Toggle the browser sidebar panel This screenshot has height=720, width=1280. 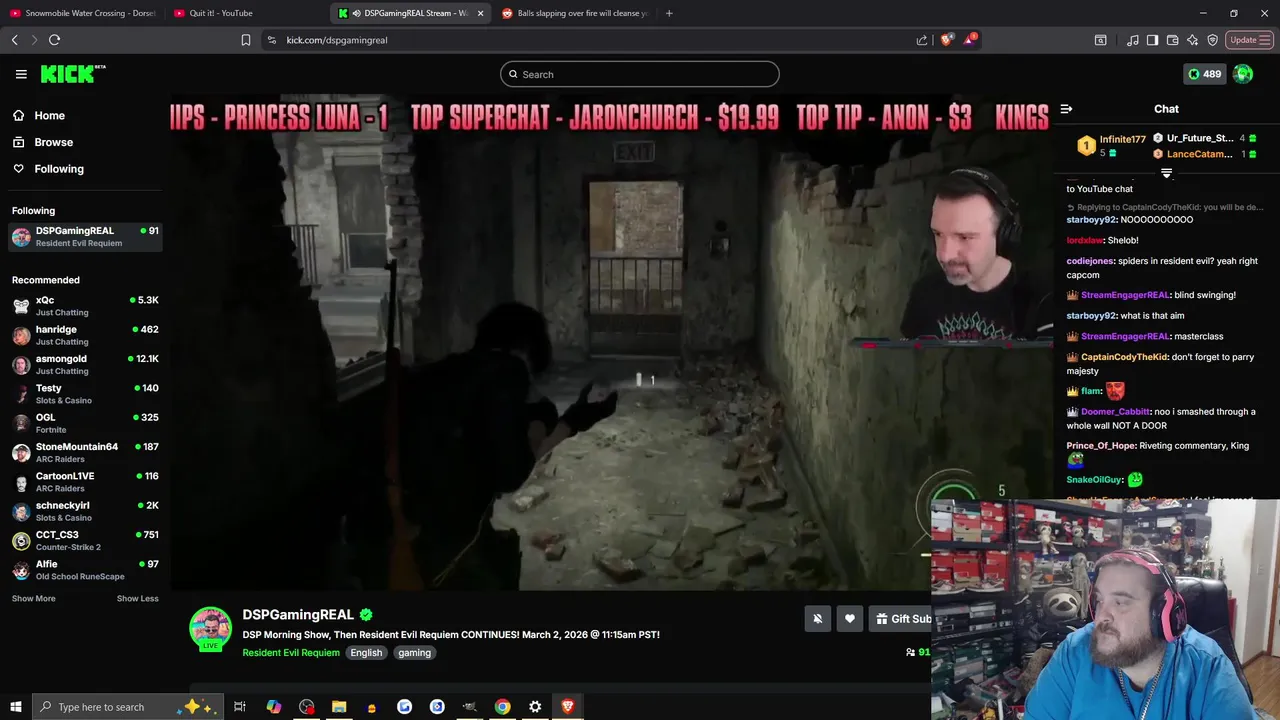point(1152,40)
